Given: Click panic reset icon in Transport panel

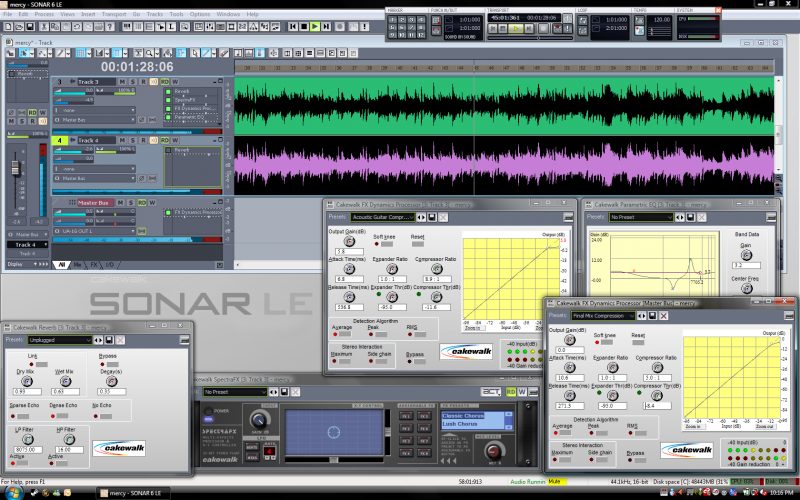Looking at the screenshot, I should pyautogui.click(x=567, y=29).
